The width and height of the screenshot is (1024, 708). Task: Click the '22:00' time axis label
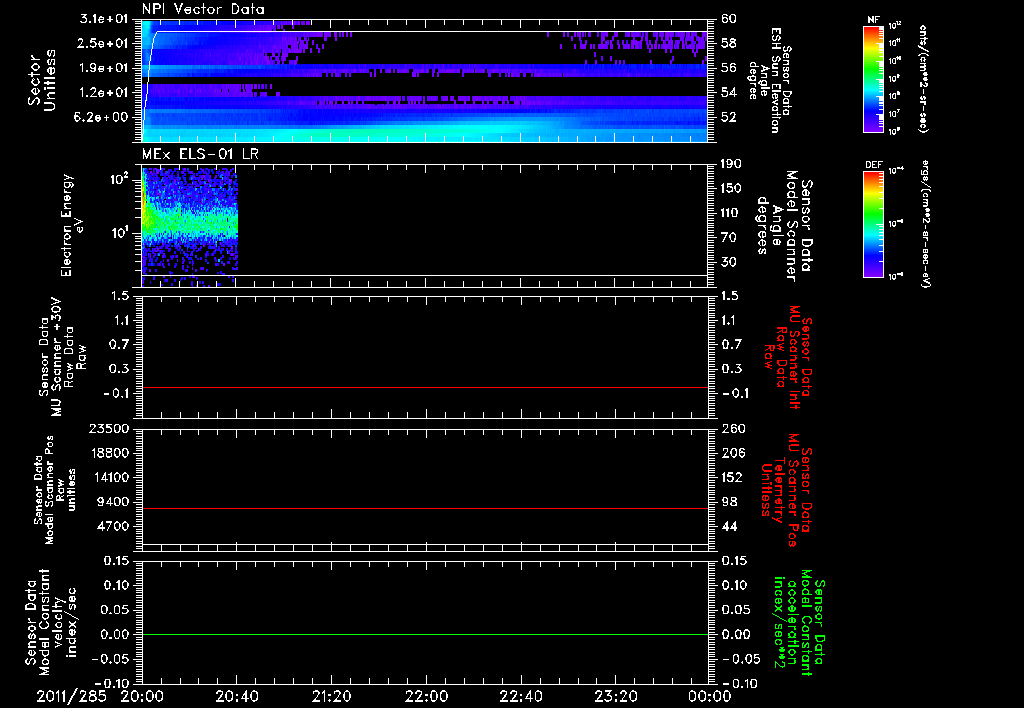(x=426, y=696)
